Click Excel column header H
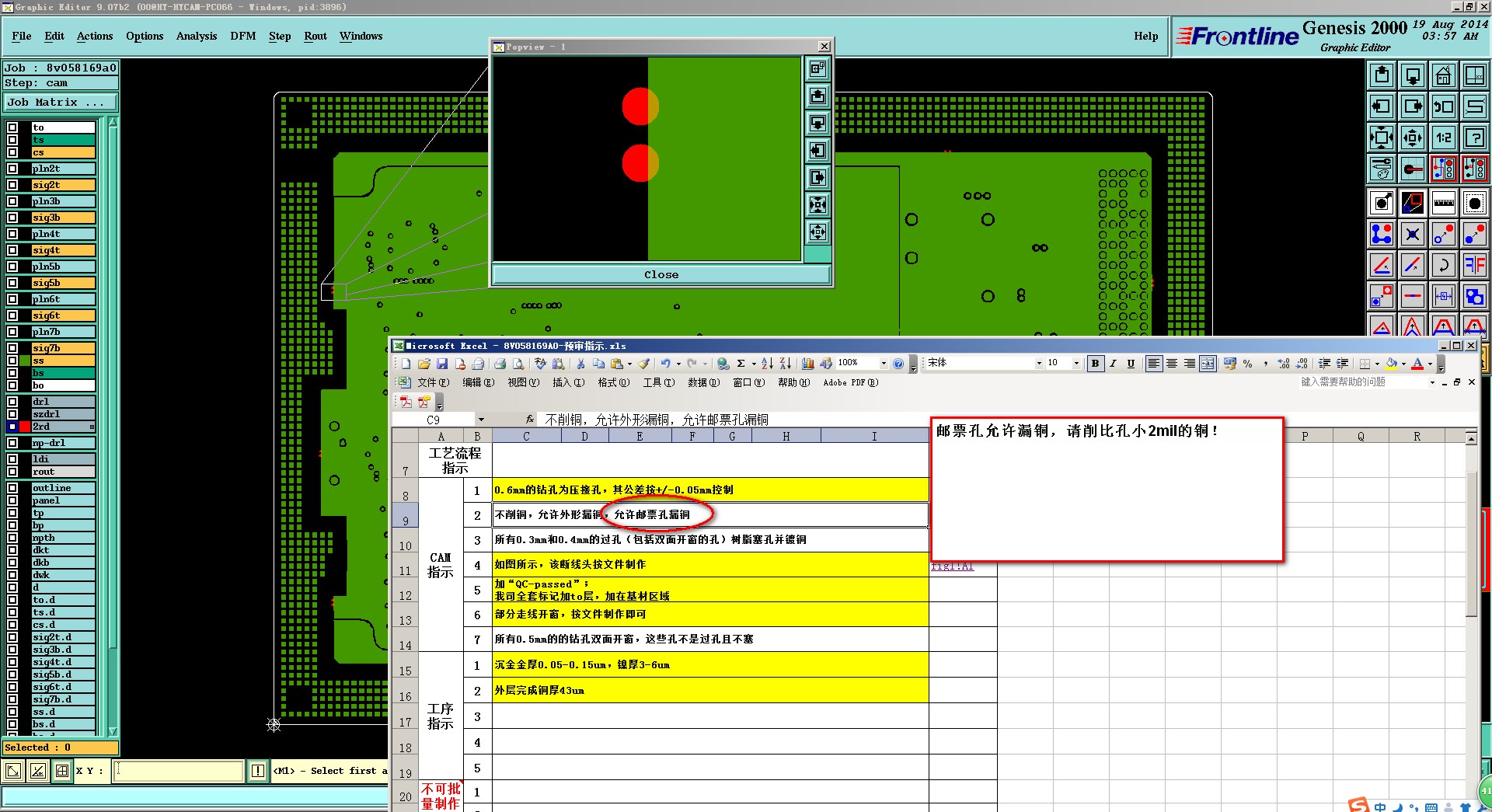 (786, 437)
